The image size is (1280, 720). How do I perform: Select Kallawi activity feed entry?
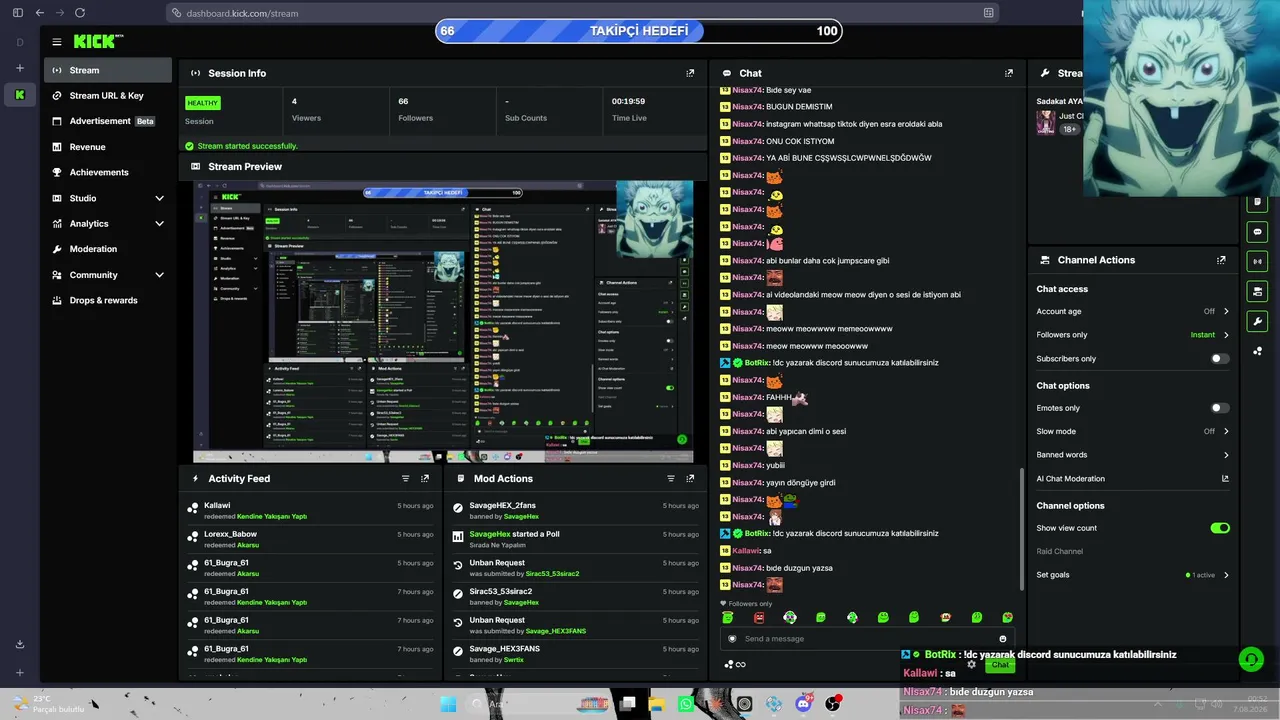[x=311, y=510]
